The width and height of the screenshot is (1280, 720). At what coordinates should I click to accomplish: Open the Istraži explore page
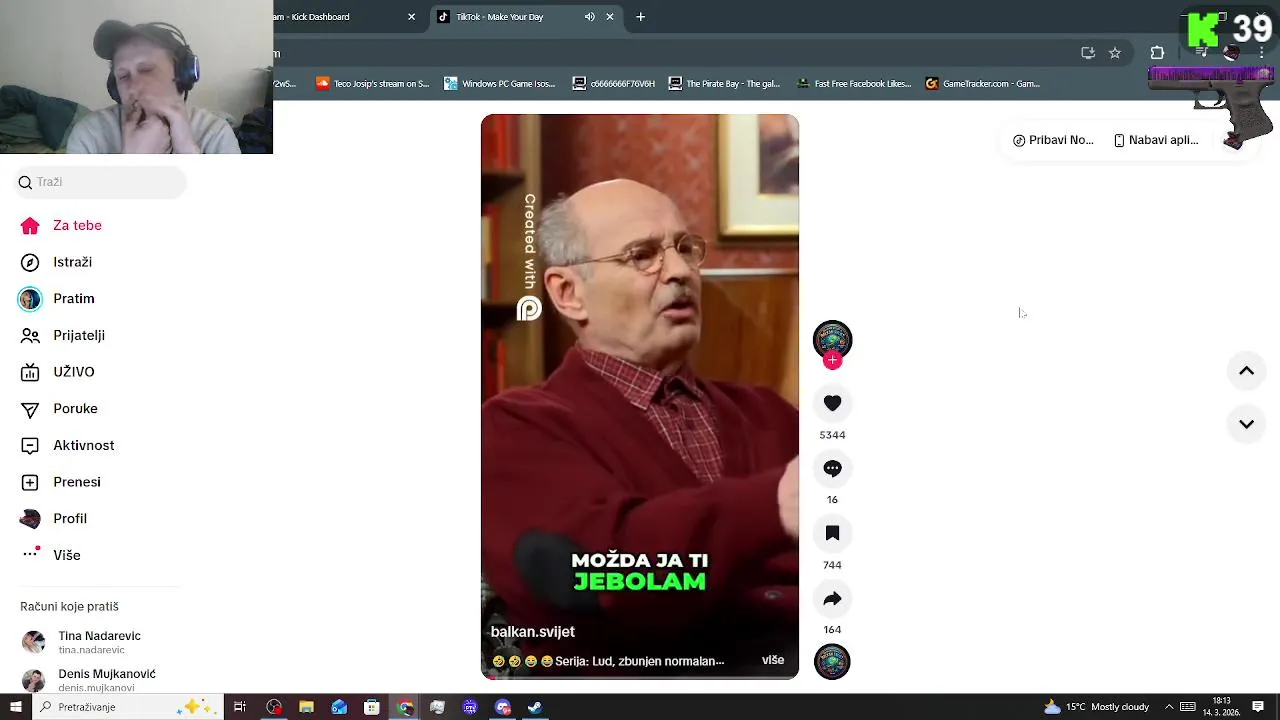[x=57, y=262]
